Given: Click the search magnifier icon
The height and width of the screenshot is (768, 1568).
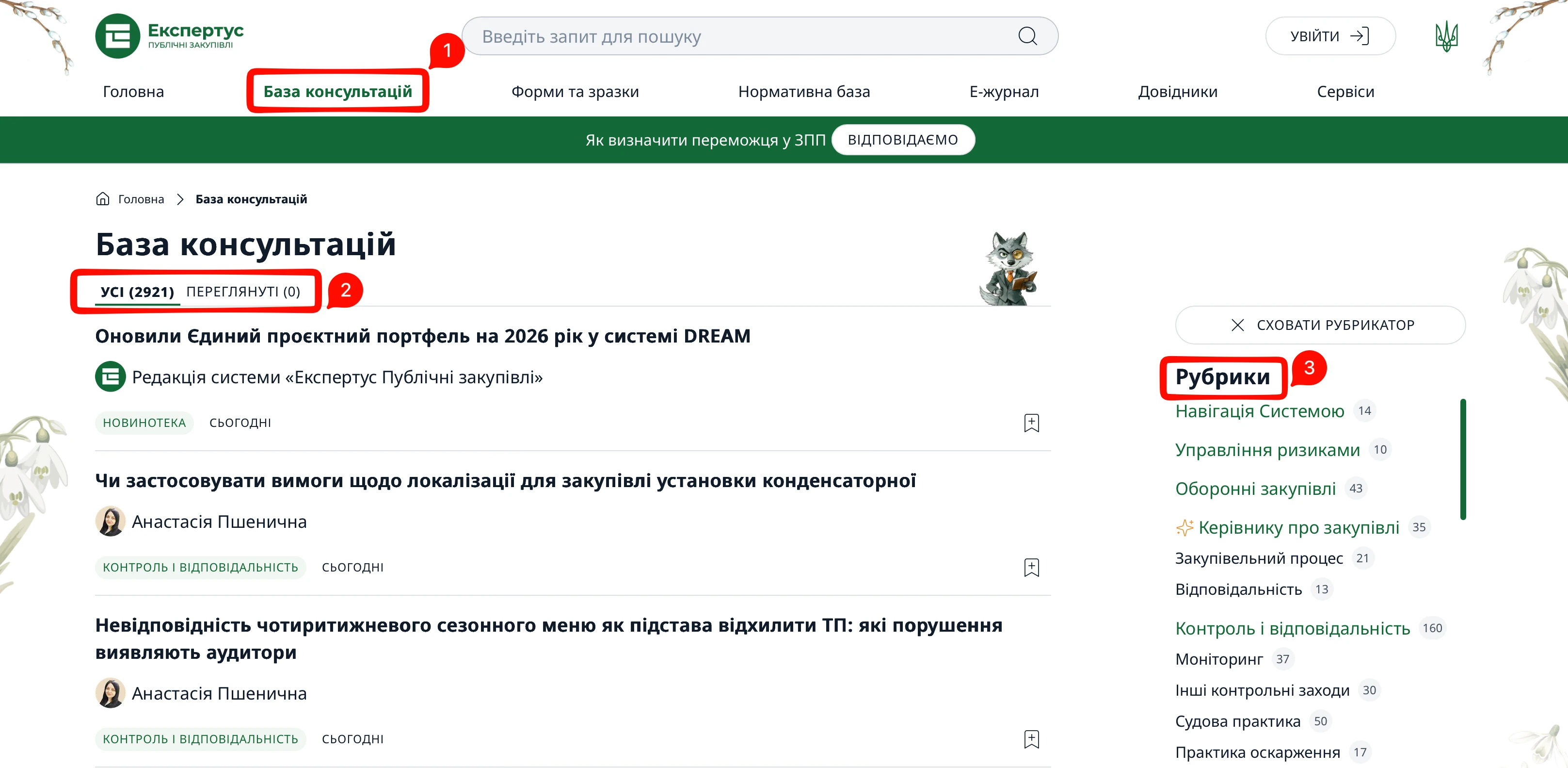Looking at the screenshot, I should (x=1027, y=36).
